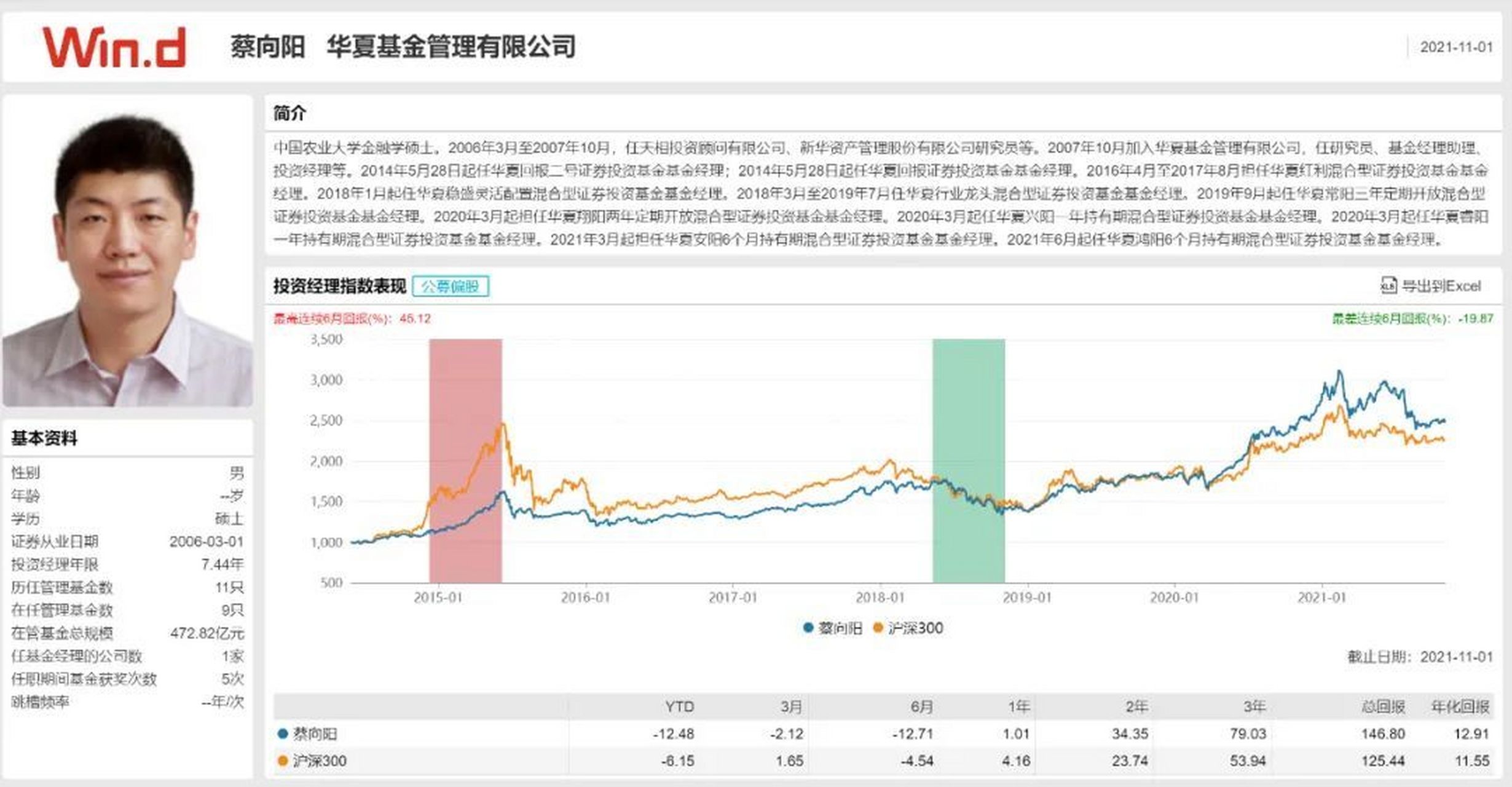Click the Wind logo
The image size is (1512, 787).
coord(114,47)
